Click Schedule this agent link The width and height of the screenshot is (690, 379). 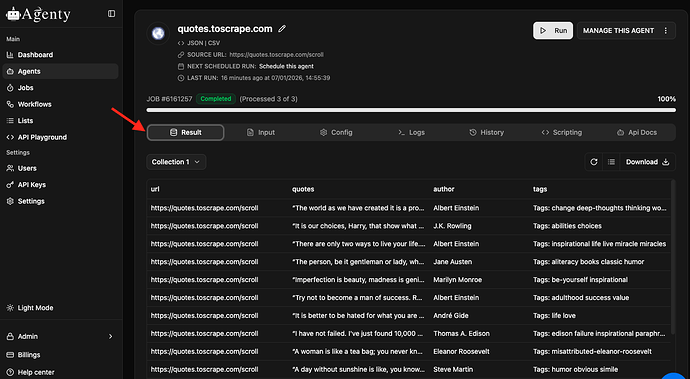click(286, 66)
